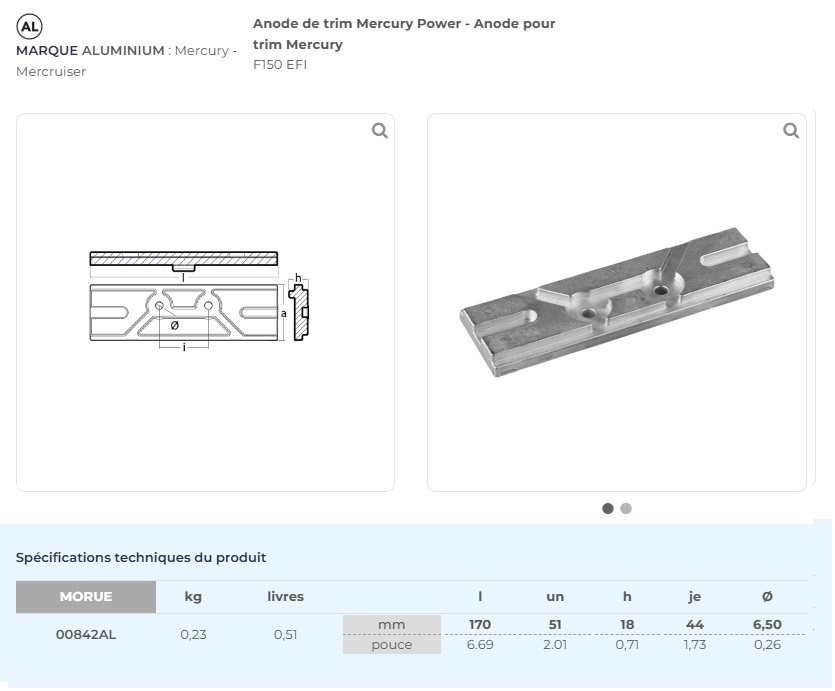Click the 'je' column header
835x691 pixels.
coord(694,597)
